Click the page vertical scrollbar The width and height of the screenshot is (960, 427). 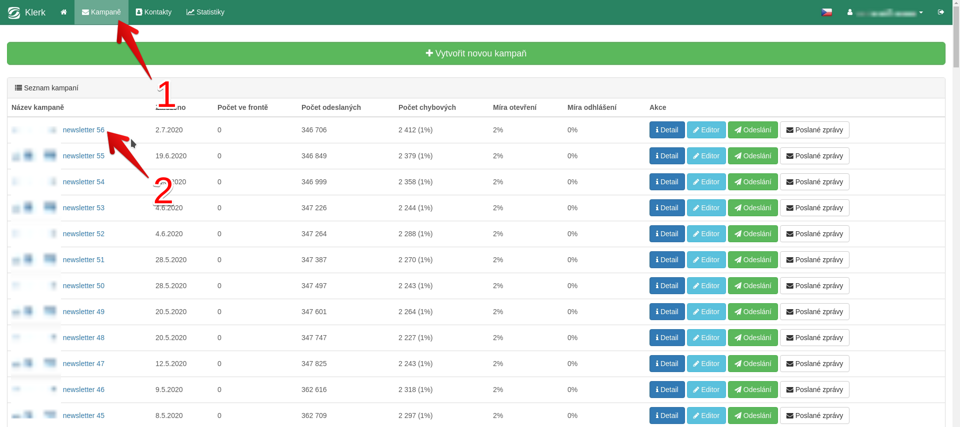[956, 37]
